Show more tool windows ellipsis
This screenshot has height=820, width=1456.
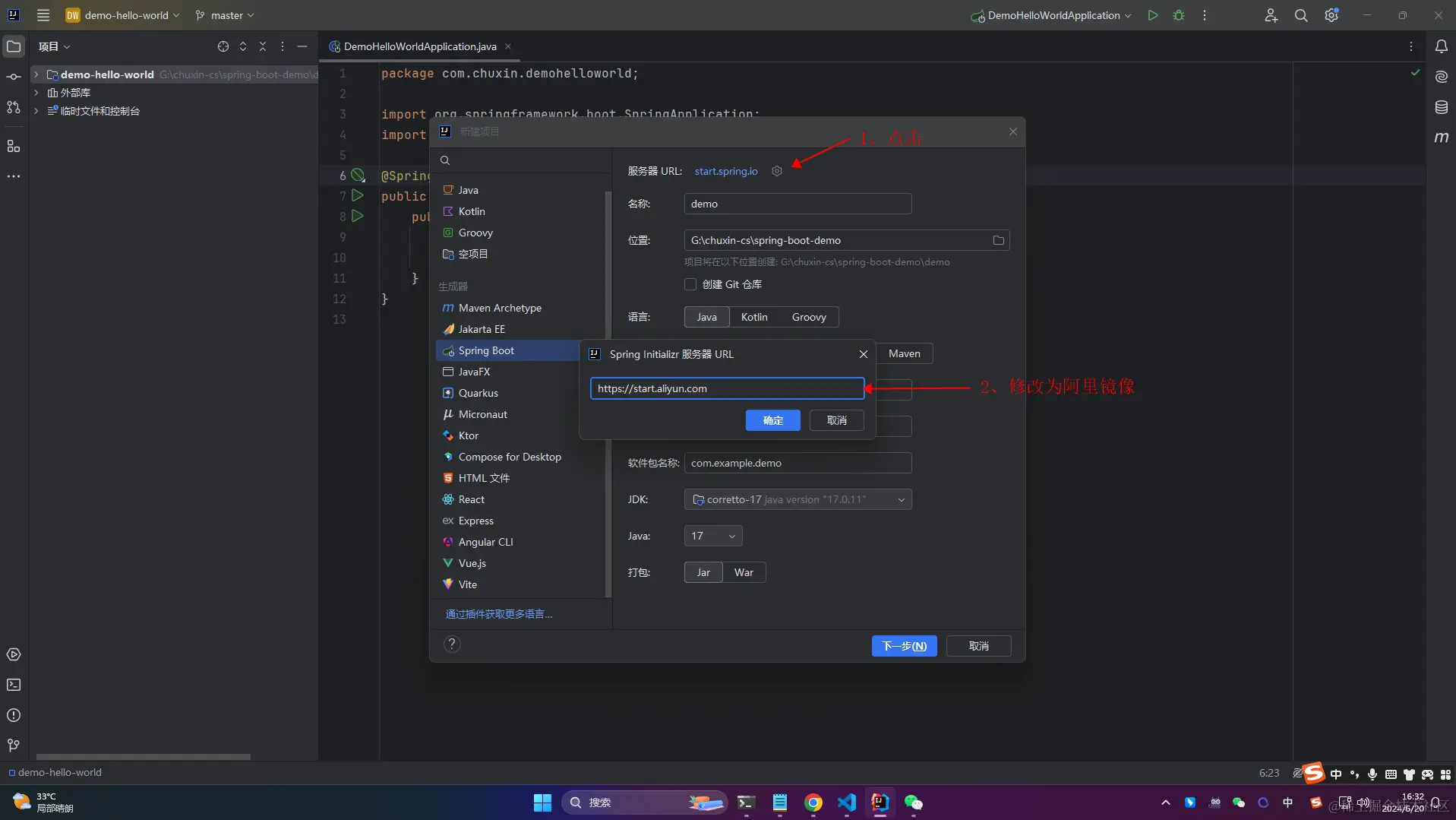[x=14, y=176]
